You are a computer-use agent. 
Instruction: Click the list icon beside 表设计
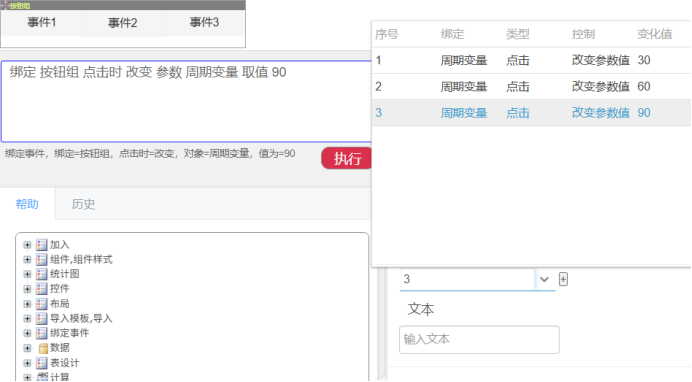point(41,363)
